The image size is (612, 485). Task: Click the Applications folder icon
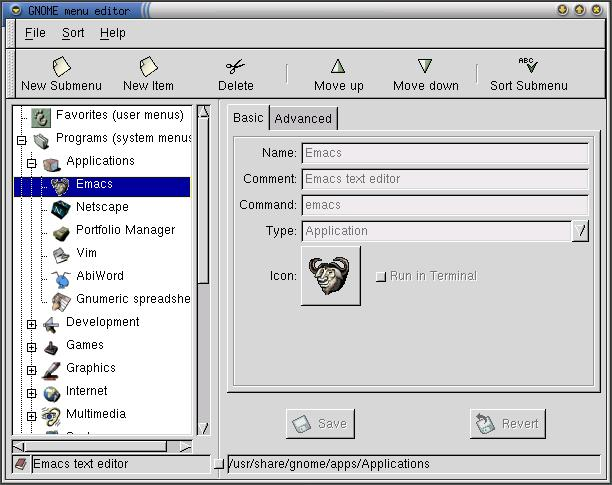52,164
